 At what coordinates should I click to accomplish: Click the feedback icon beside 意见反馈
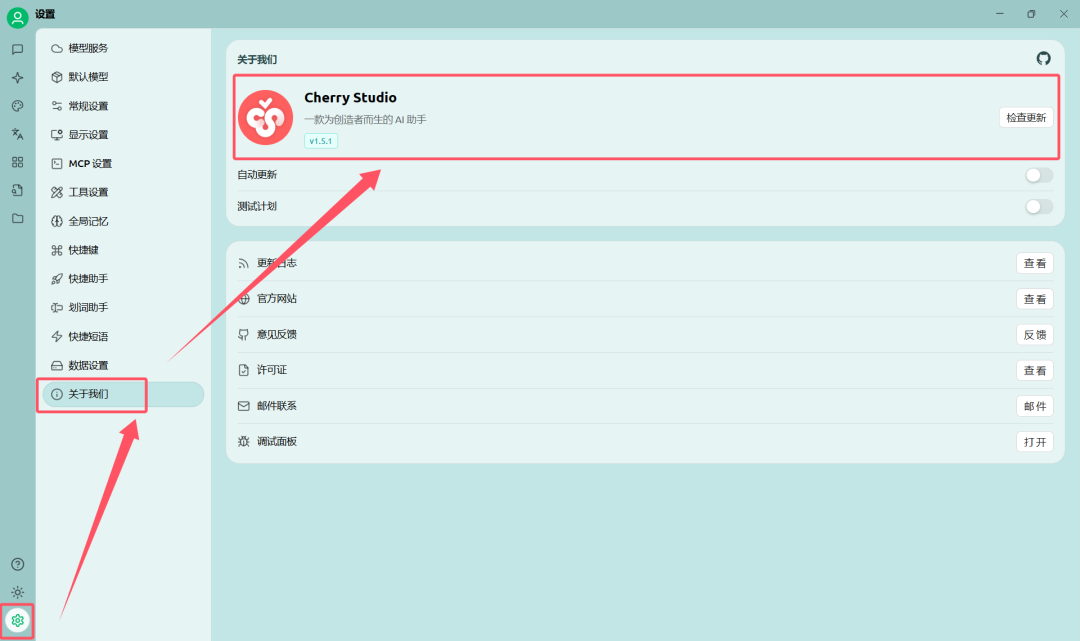(244, 335)
